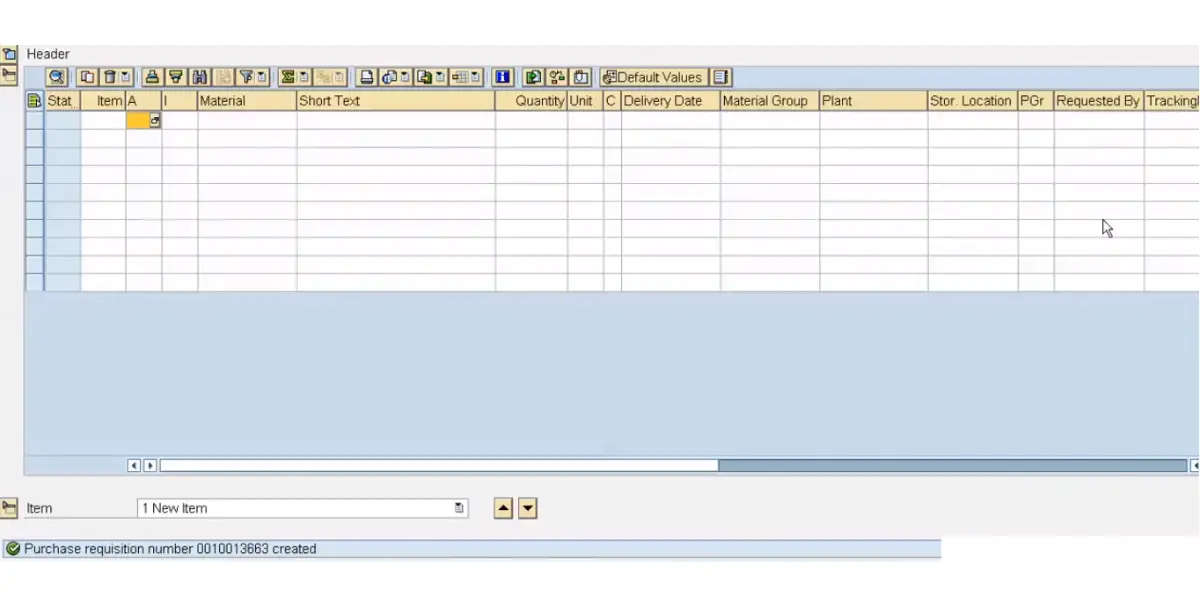Click first row Plant input cell
Viewport: 1200px width, 600px height.
click(x=874, y=120)
